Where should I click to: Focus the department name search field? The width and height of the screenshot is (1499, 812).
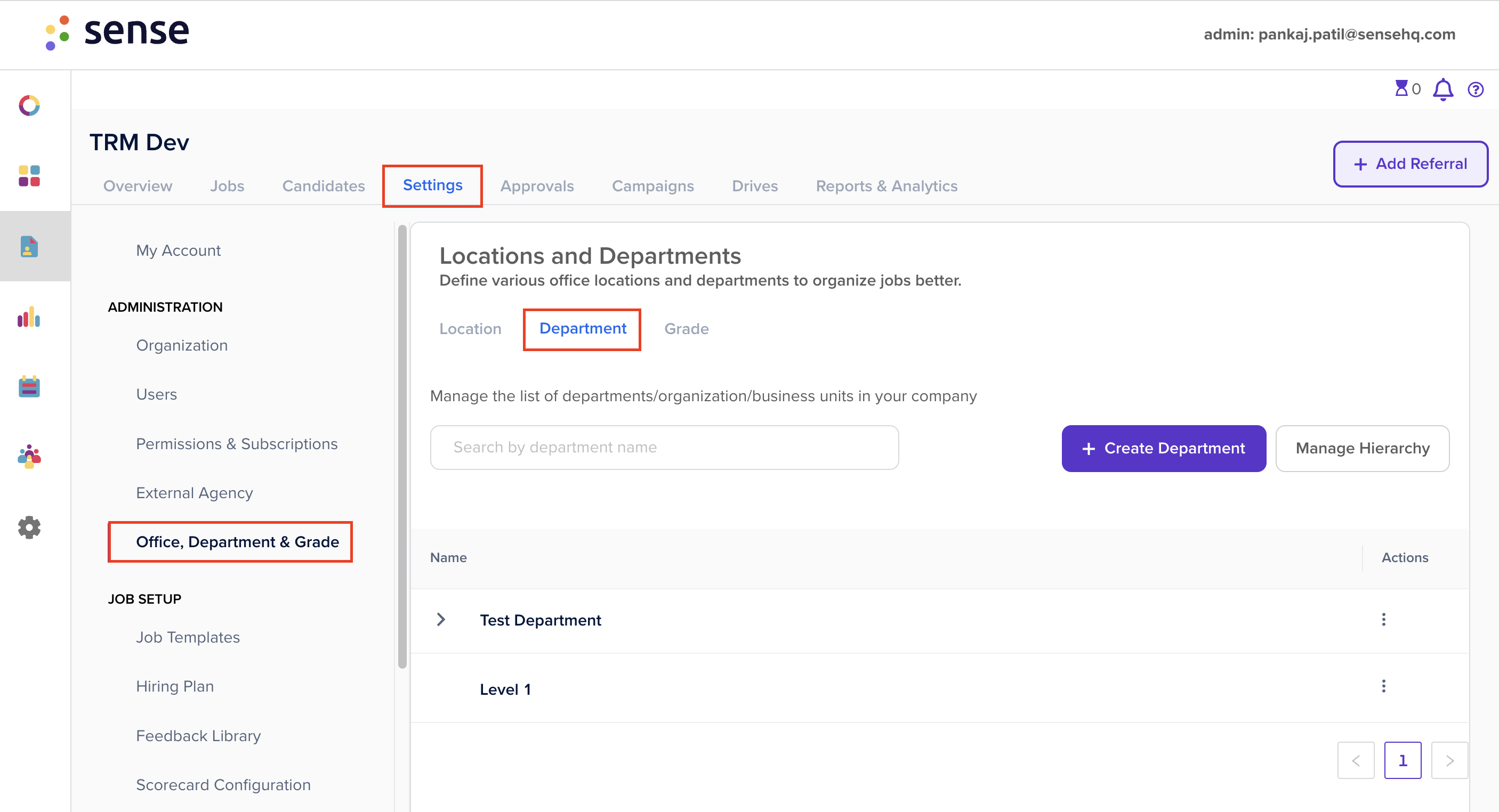click(x=665, y=448)
